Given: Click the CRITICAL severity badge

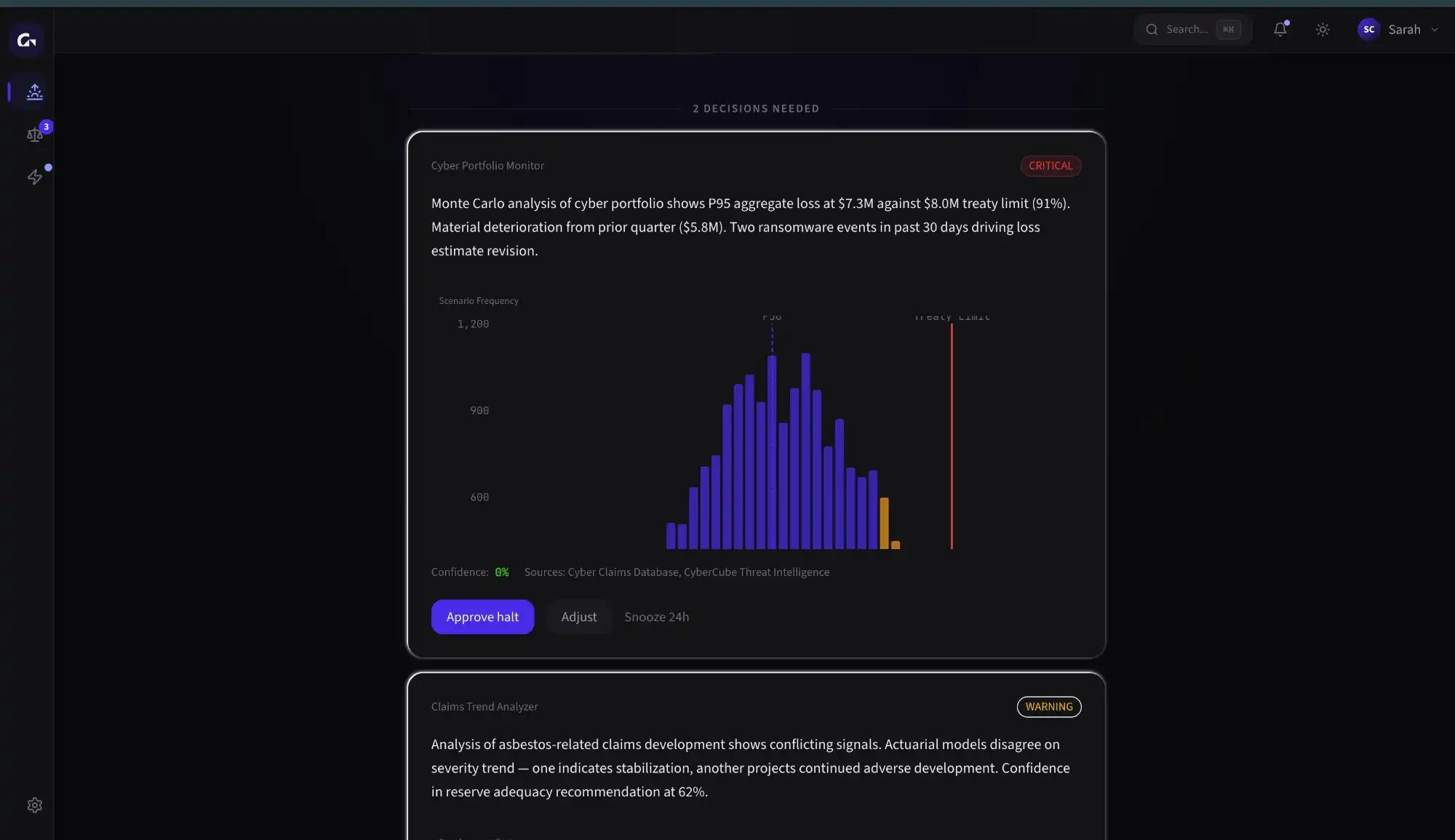Looking at the screenshot, I should pos(1050,166).
